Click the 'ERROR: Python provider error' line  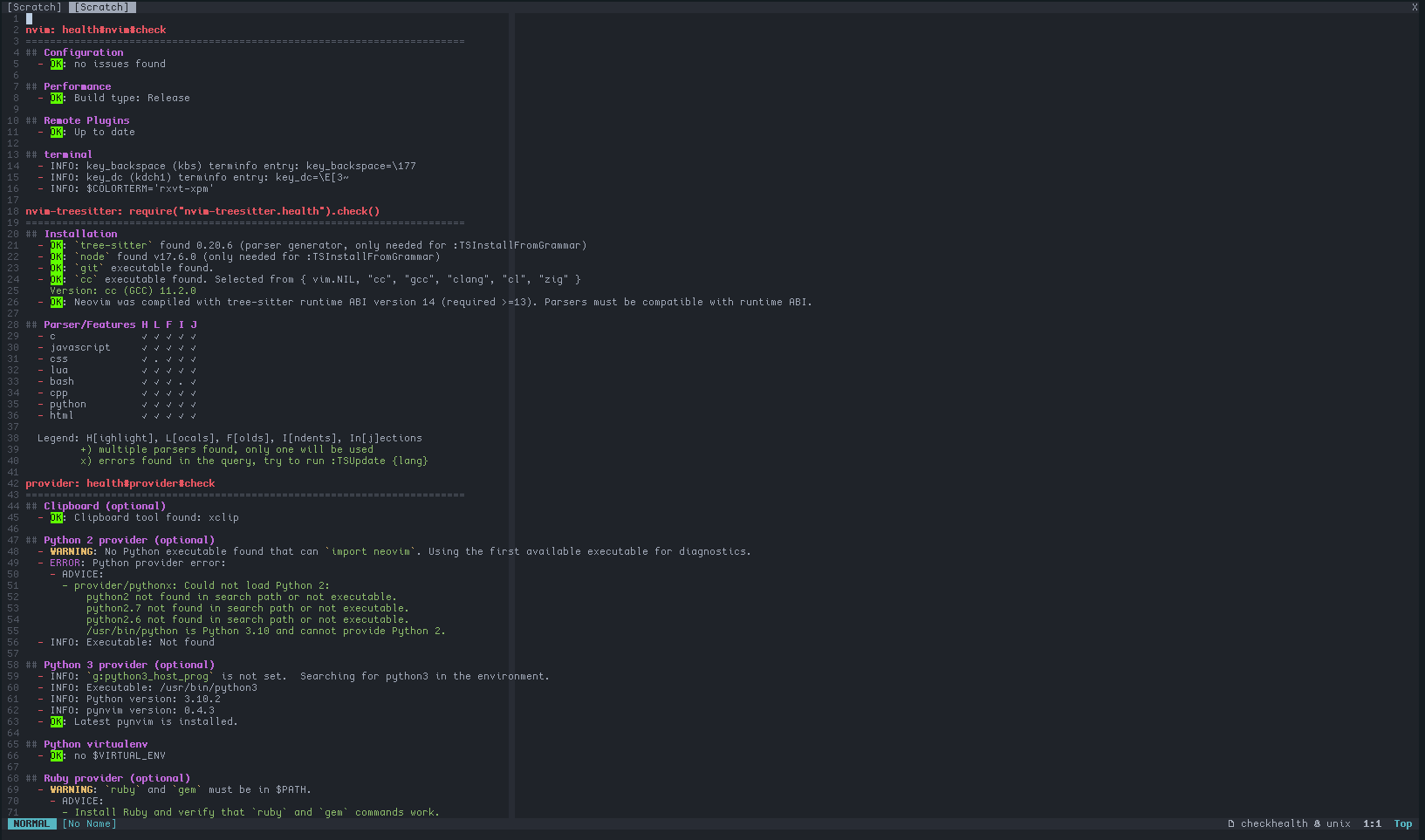(x=132, y=563)
